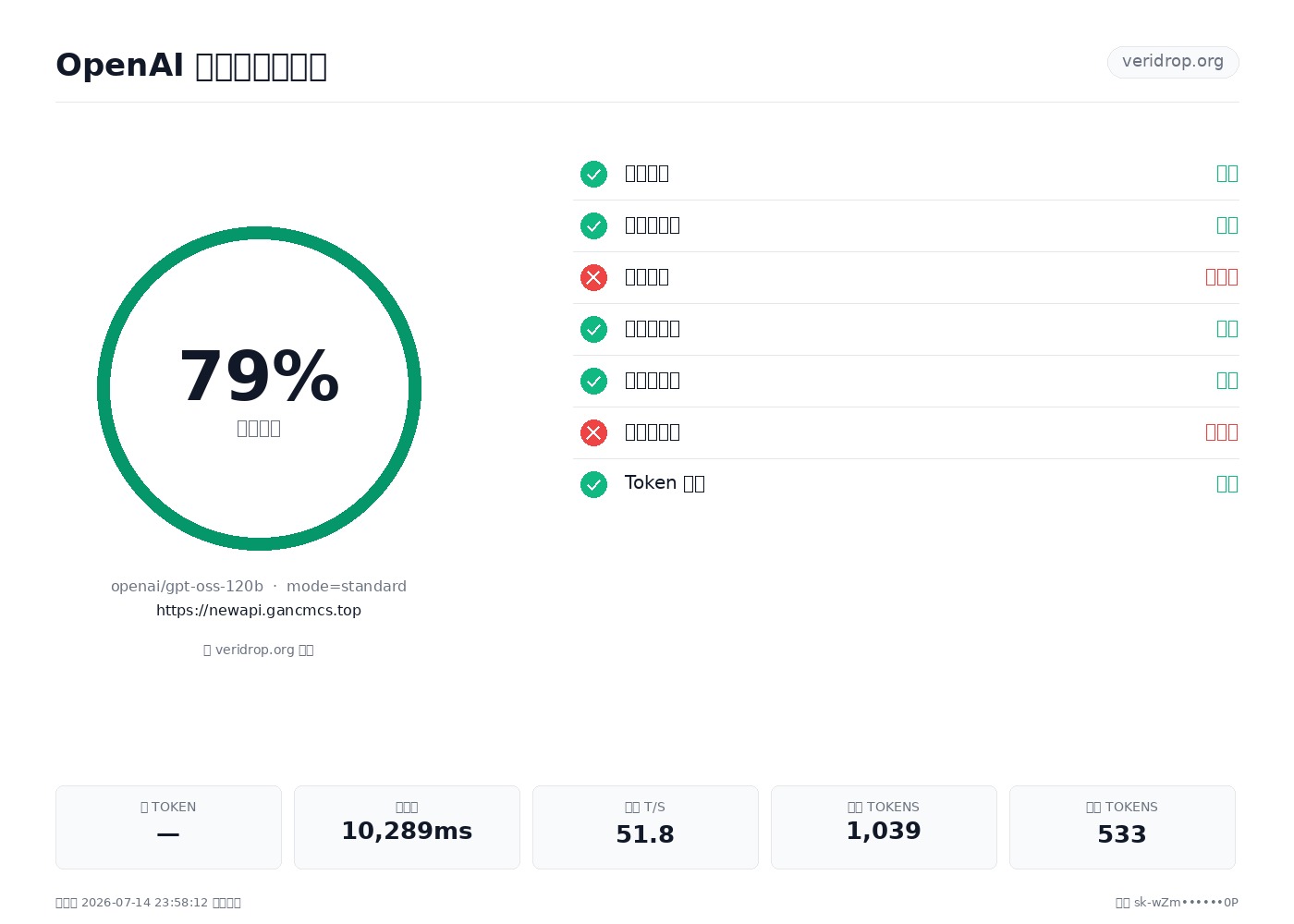Select the 79% score value
The width and height of the screenshot is (1294, 924).
[259, 376]
